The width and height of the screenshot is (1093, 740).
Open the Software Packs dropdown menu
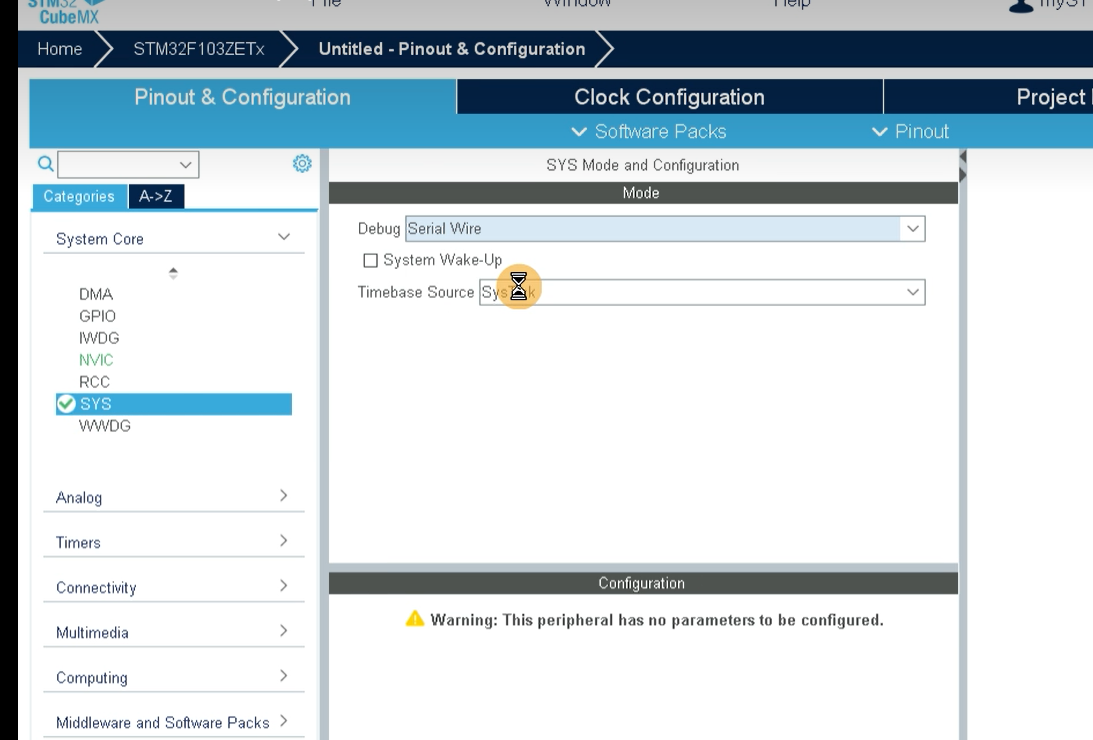[x=649, y=132]
